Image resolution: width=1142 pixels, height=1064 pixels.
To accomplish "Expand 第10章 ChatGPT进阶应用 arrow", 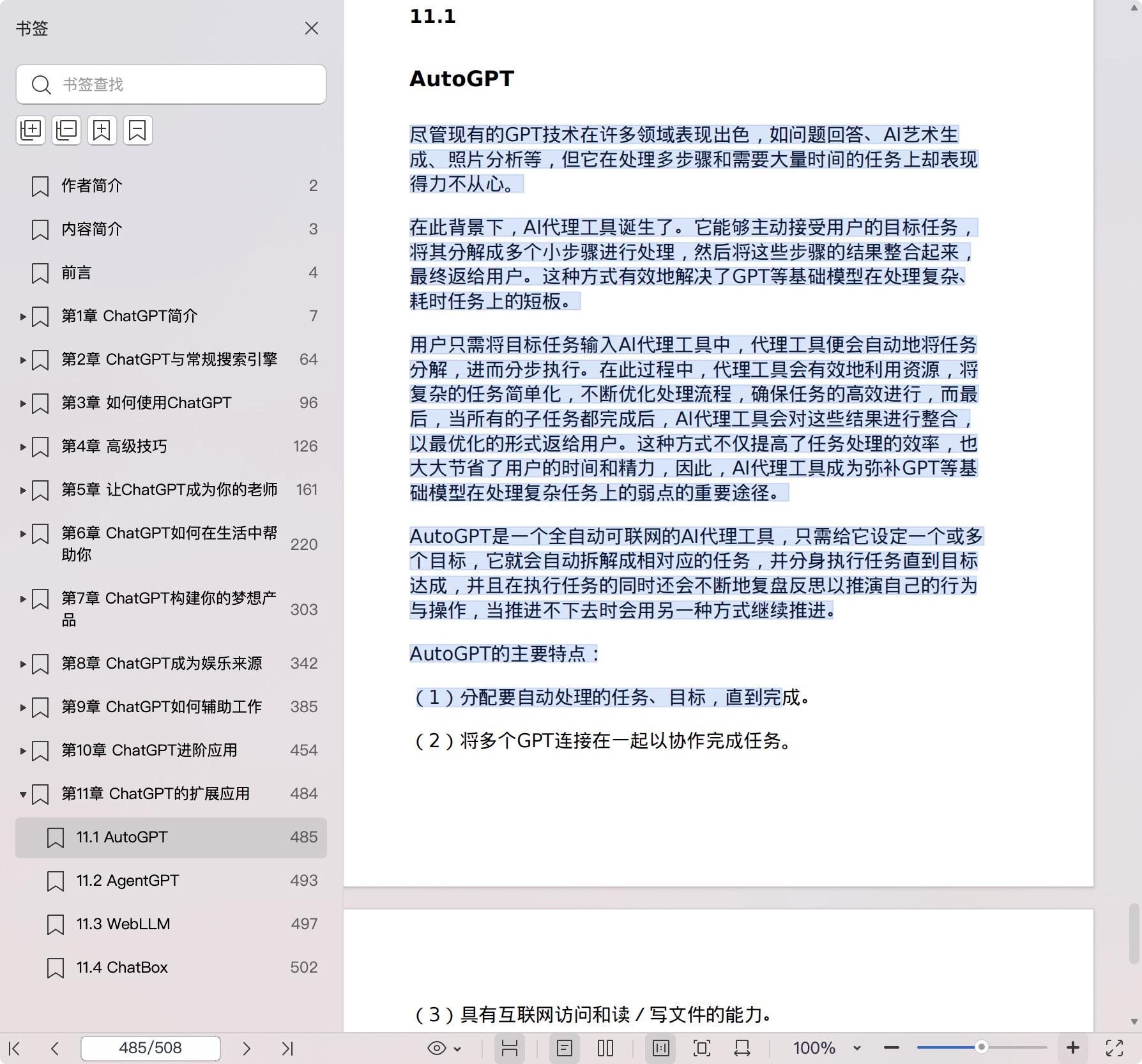I will click(23, 750).
